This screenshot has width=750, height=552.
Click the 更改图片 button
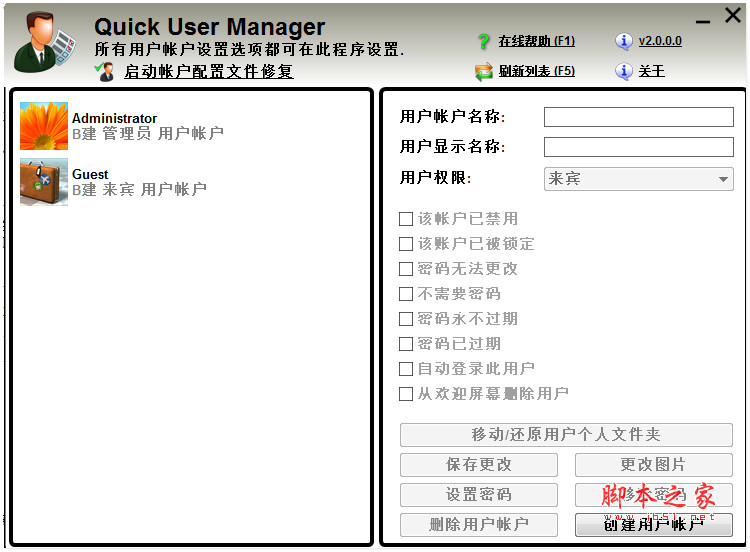tap(654, 465)
